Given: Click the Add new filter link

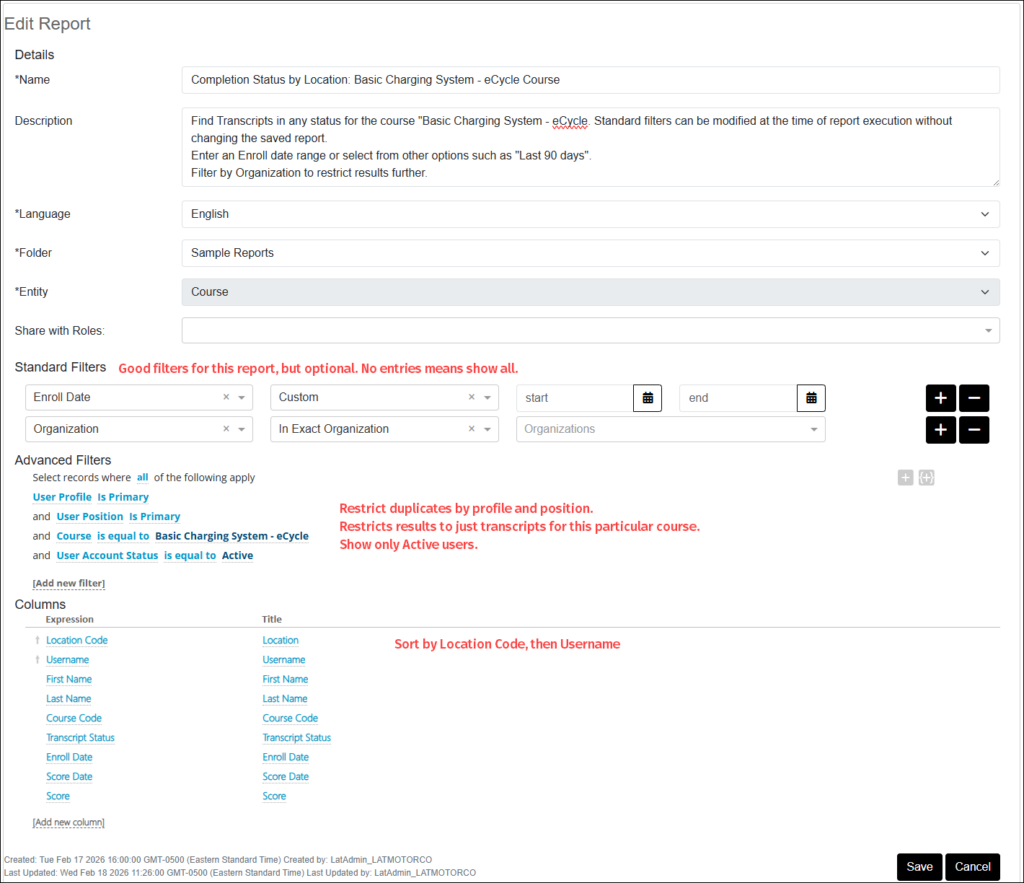Looking at the screenshot, I should 68,583.
